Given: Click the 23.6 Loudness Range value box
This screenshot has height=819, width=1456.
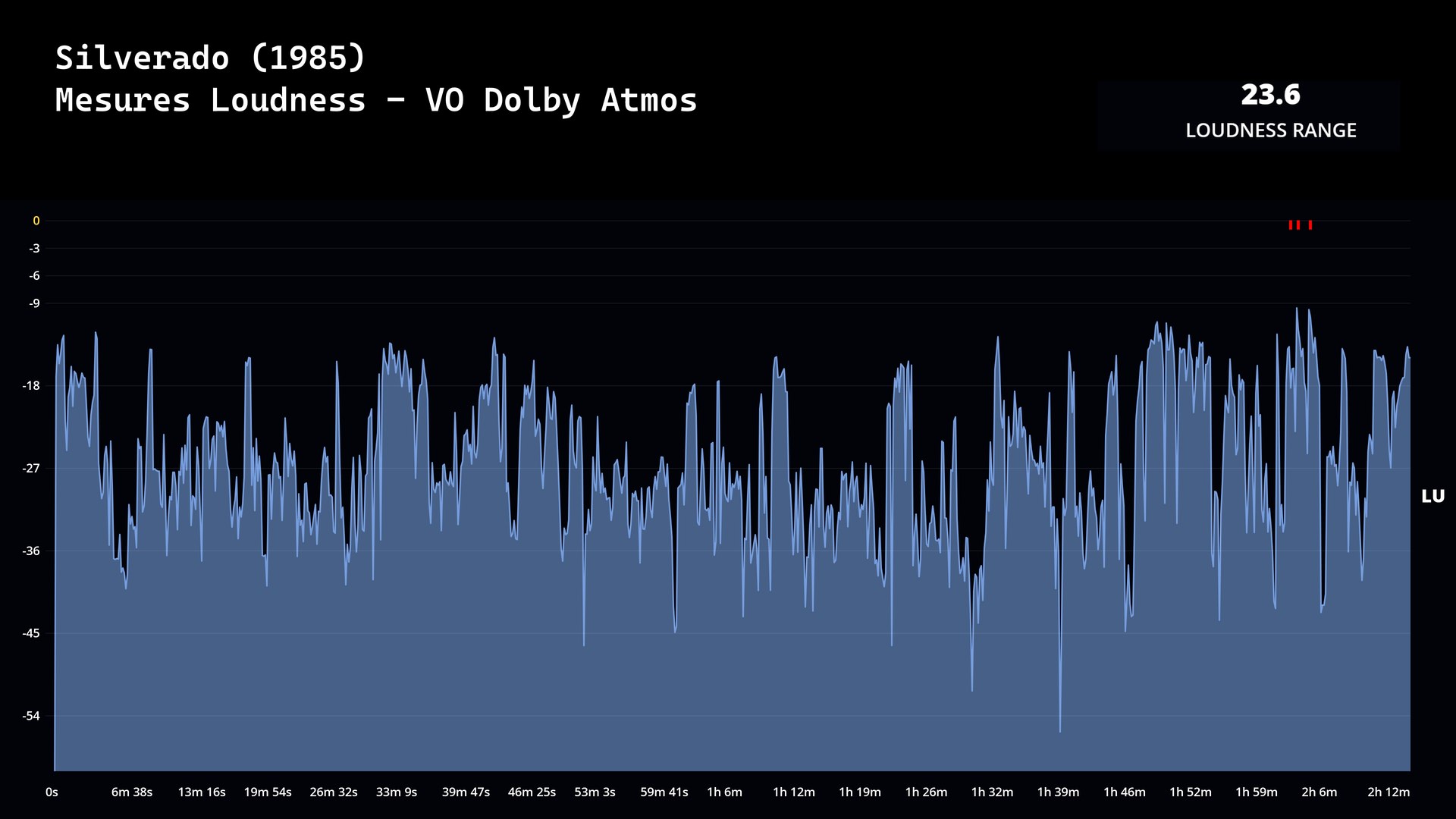Looking at the screenshot, I should point(1270,95).
